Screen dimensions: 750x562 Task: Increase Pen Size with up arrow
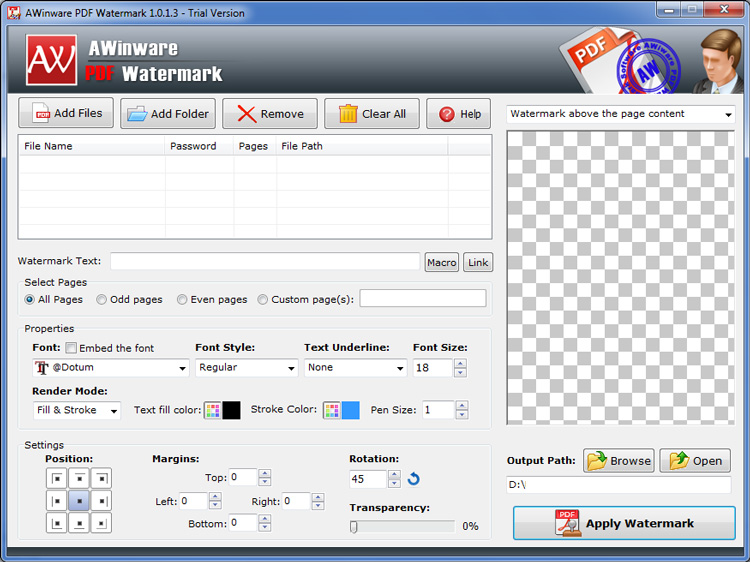click(462, 406)
